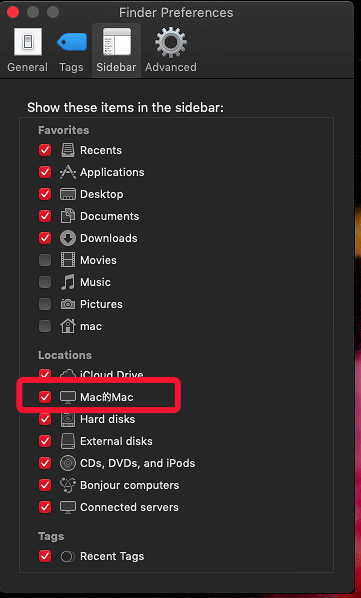Disable the Recent Tags checkbox
Image resolution: width=361 pixels, height=598 pixels.
45,556
